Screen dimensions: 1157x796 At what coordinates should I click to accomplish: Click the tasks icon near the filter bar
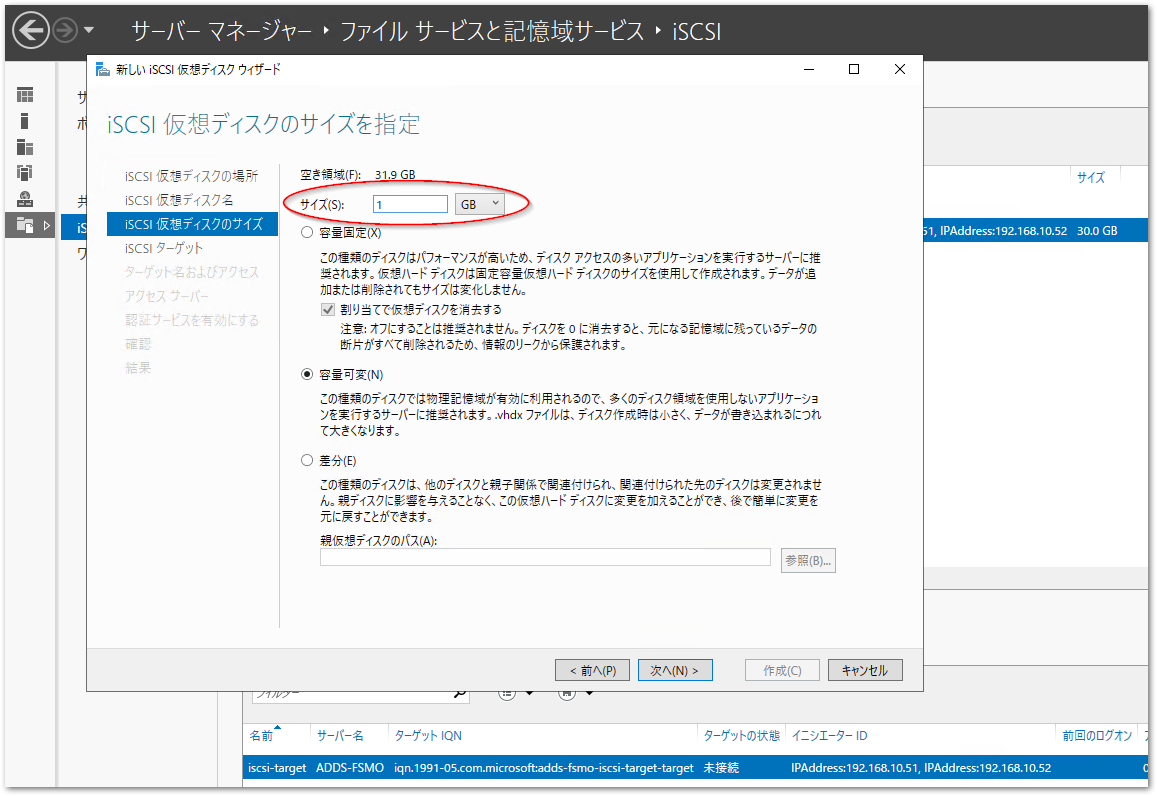coord(568,694)
